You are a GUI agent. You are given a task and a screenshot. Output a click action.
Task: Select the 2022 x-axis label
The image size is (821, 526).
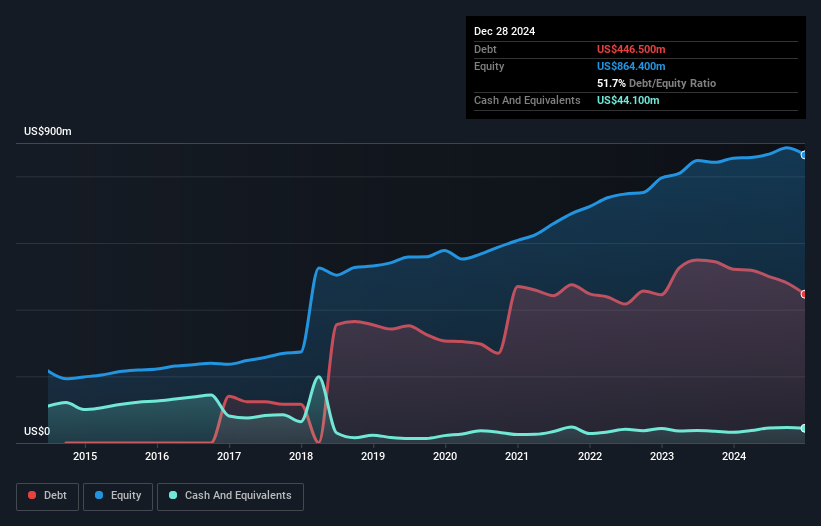[x=590, y=456]
